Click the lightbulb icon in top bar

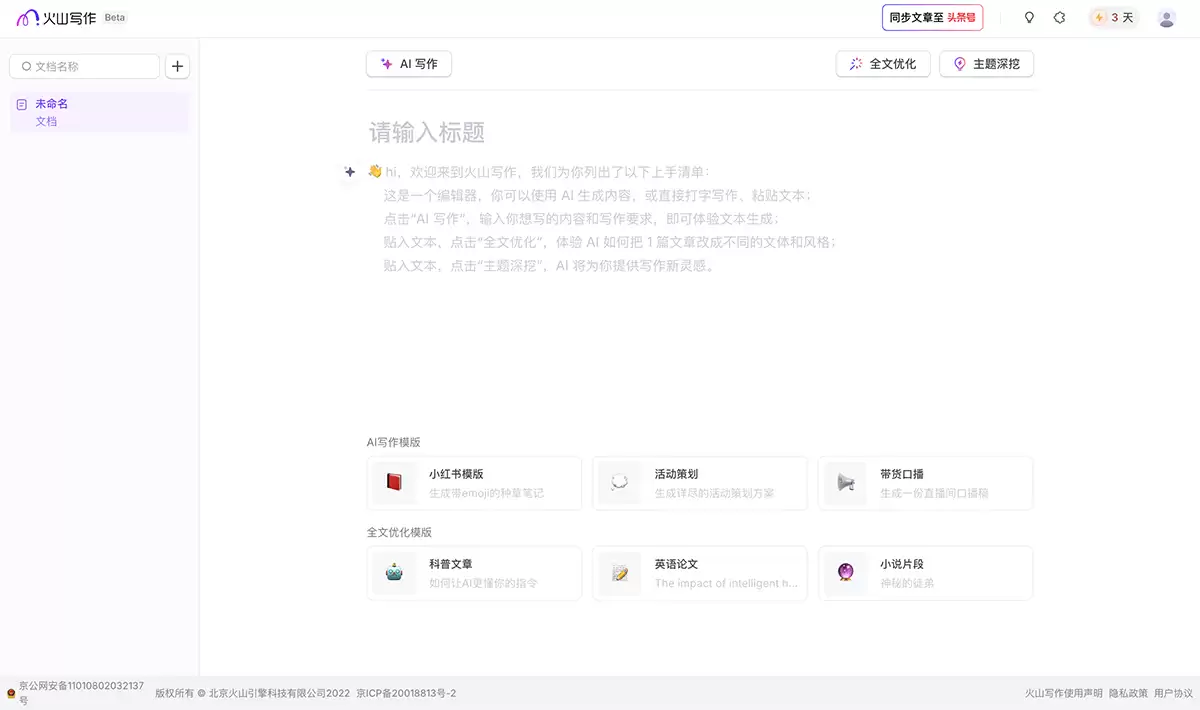click(x=1029, y=18)
